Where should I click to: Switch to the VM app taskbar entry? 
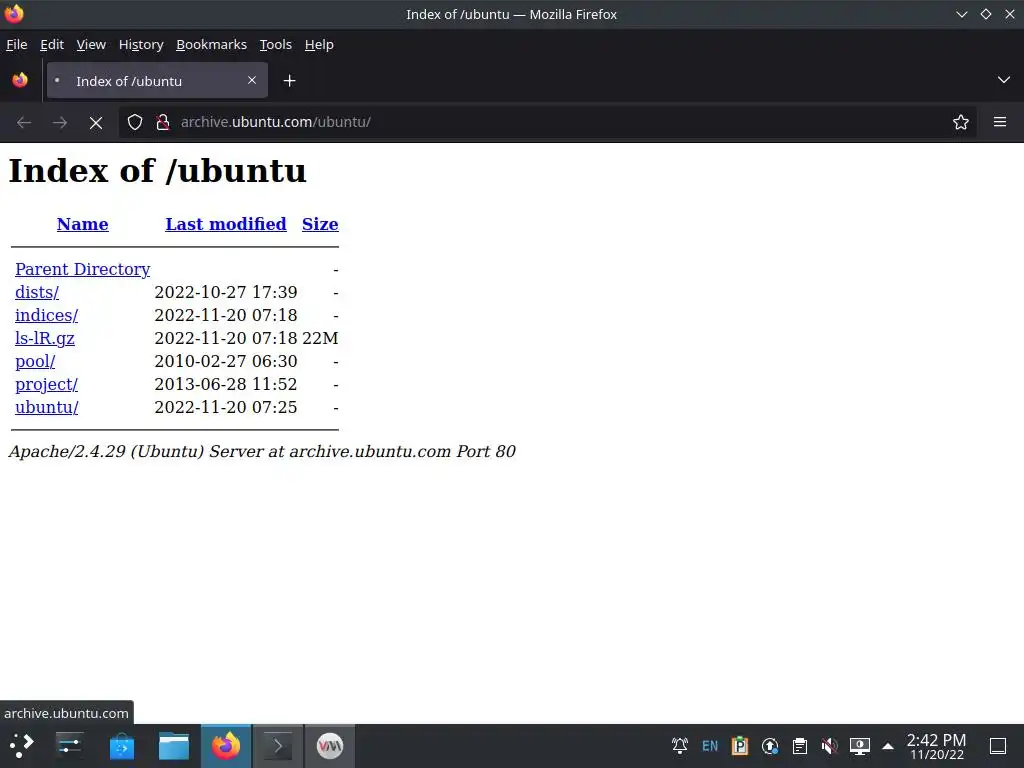click(330, 746)
